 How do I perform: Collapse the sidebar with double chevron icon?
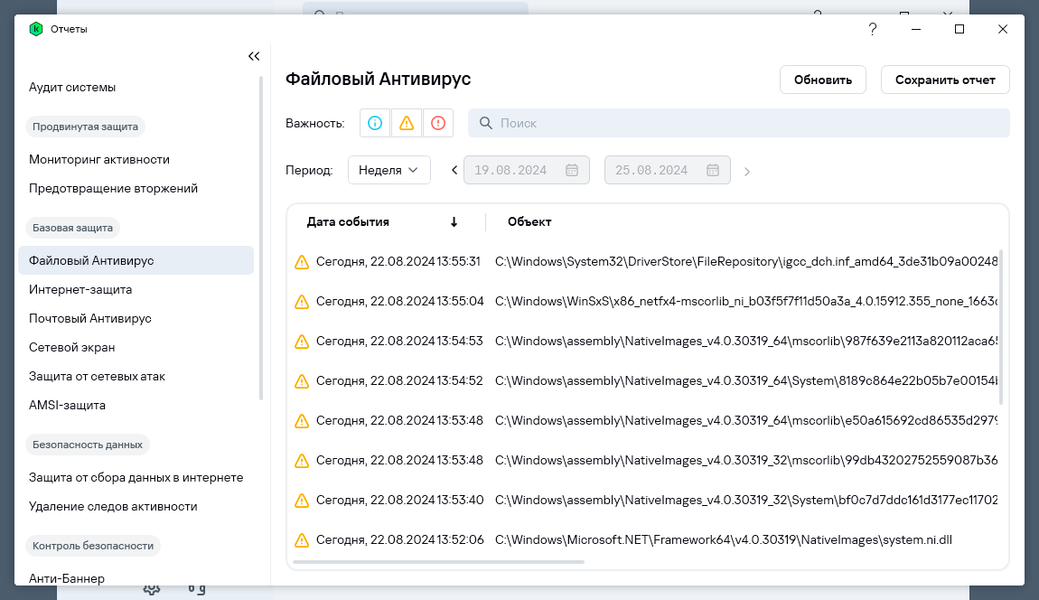click(x=254, y=56)
